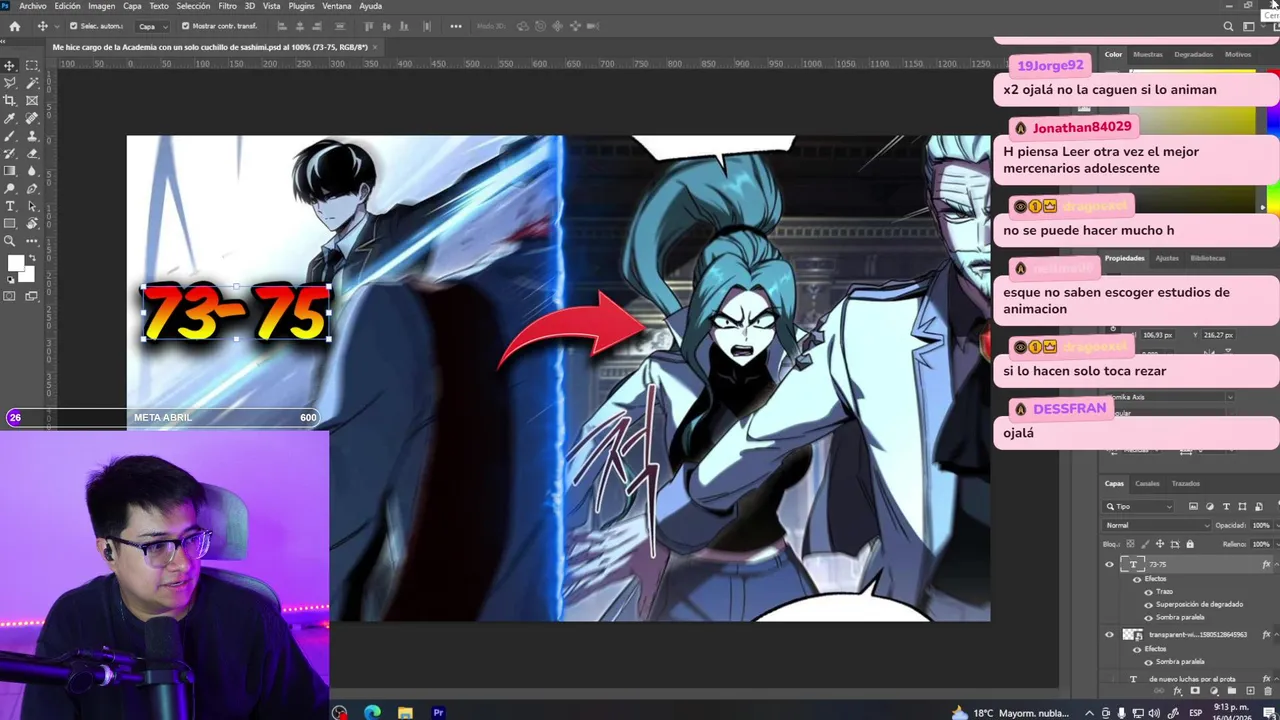
Task: Hide the transparent-wi... image layer
Action: (1109, 634)
